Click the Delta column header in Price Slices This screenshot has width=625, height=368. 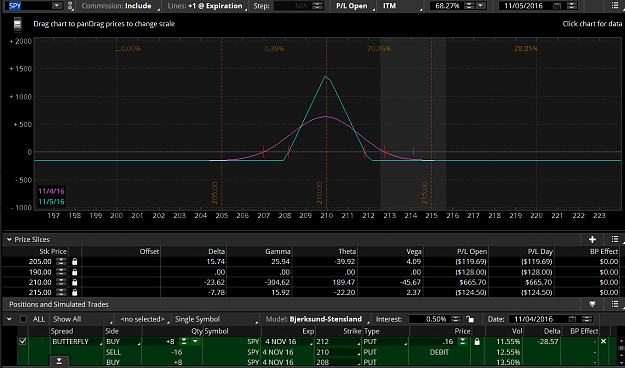(216, 251)
